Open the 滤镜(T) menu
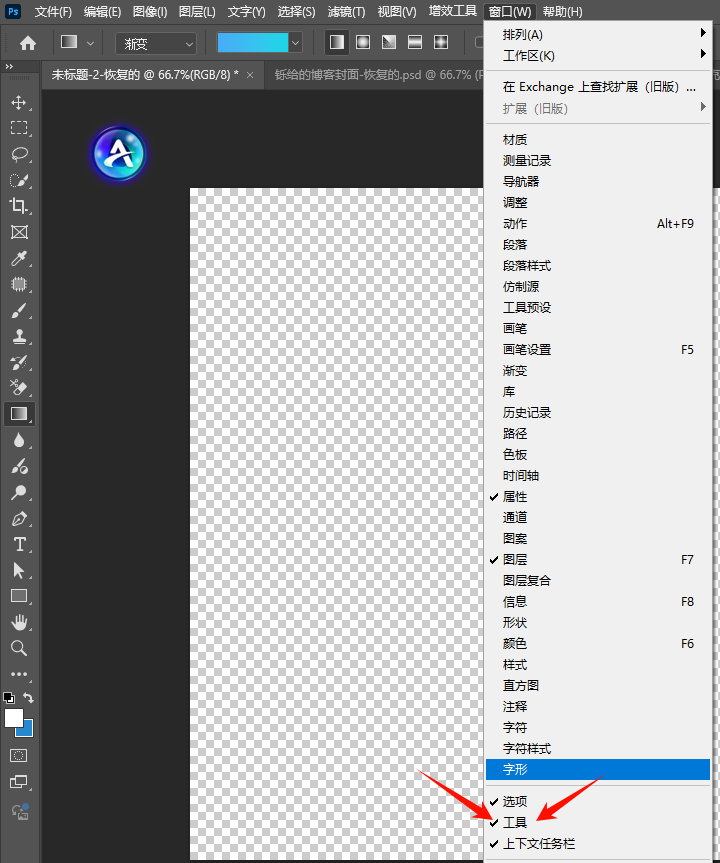The width and height of the screenshot is (720, 863). [x=347, y=12]
